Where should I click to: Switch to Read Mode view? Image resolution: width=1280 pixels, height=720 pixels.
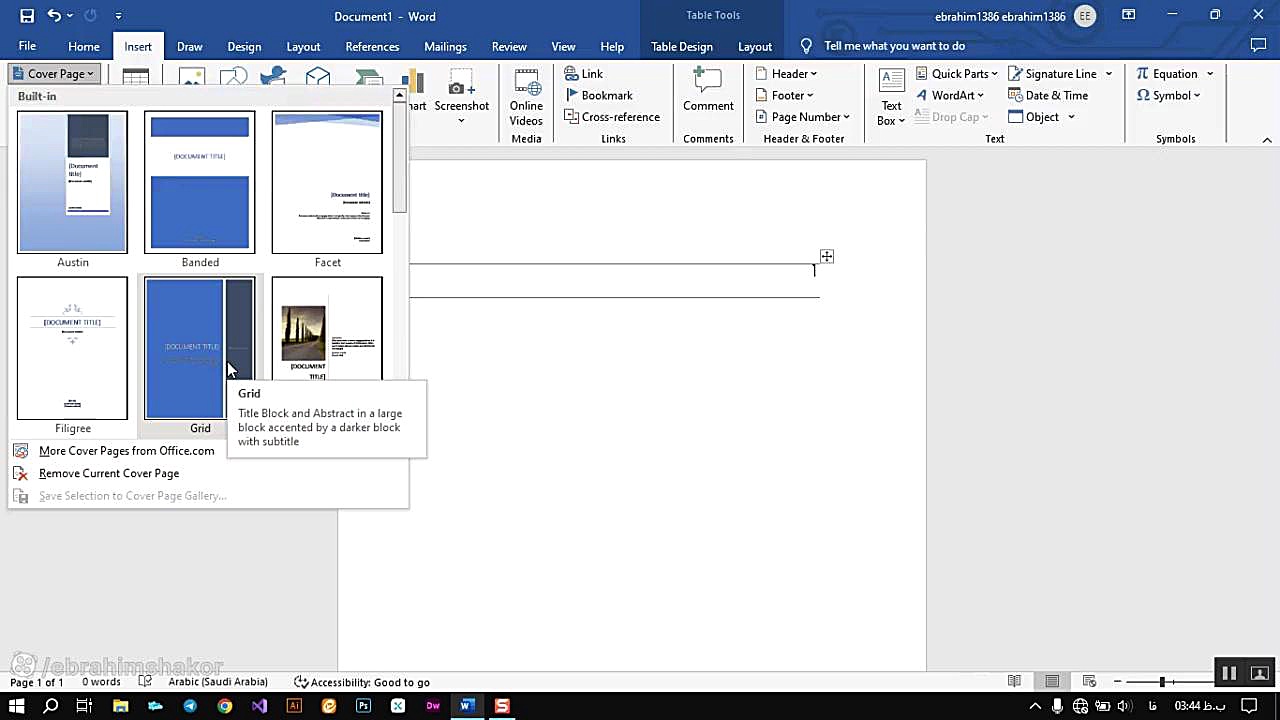tap(1014, 682)
